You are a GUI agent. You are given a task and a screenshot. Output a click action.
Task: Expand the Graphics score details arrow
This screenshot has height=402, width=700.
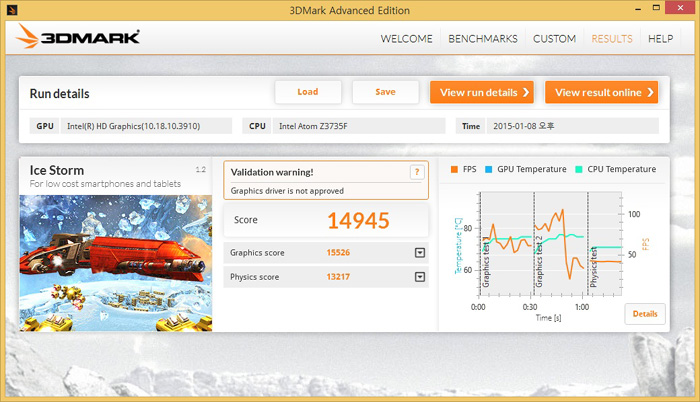pos(420,253)
